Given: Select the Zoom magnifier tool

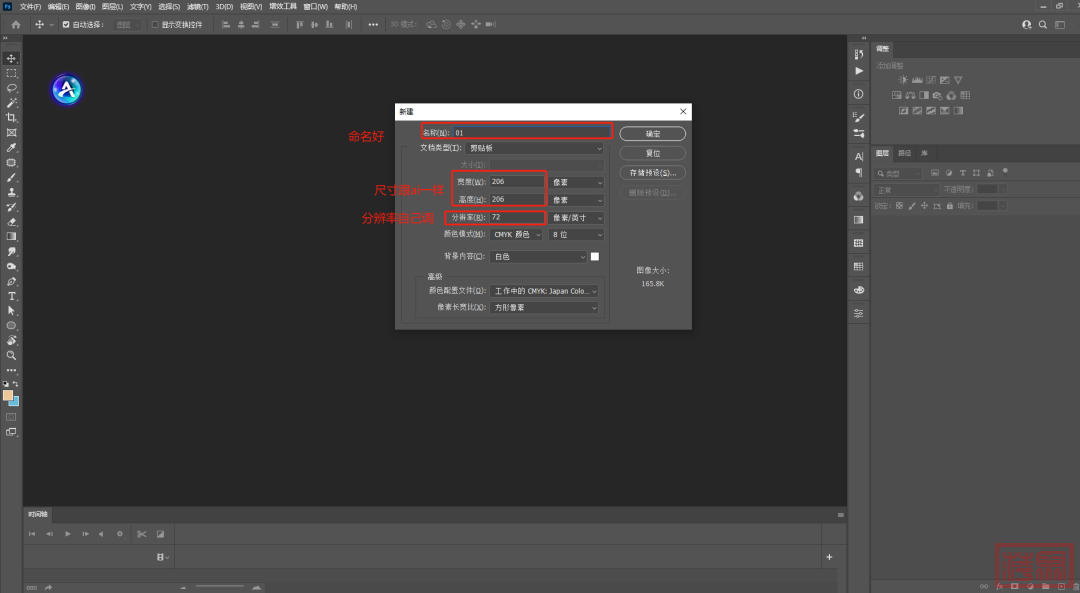Looking at the screenshot, I should (x=11, y=355).
